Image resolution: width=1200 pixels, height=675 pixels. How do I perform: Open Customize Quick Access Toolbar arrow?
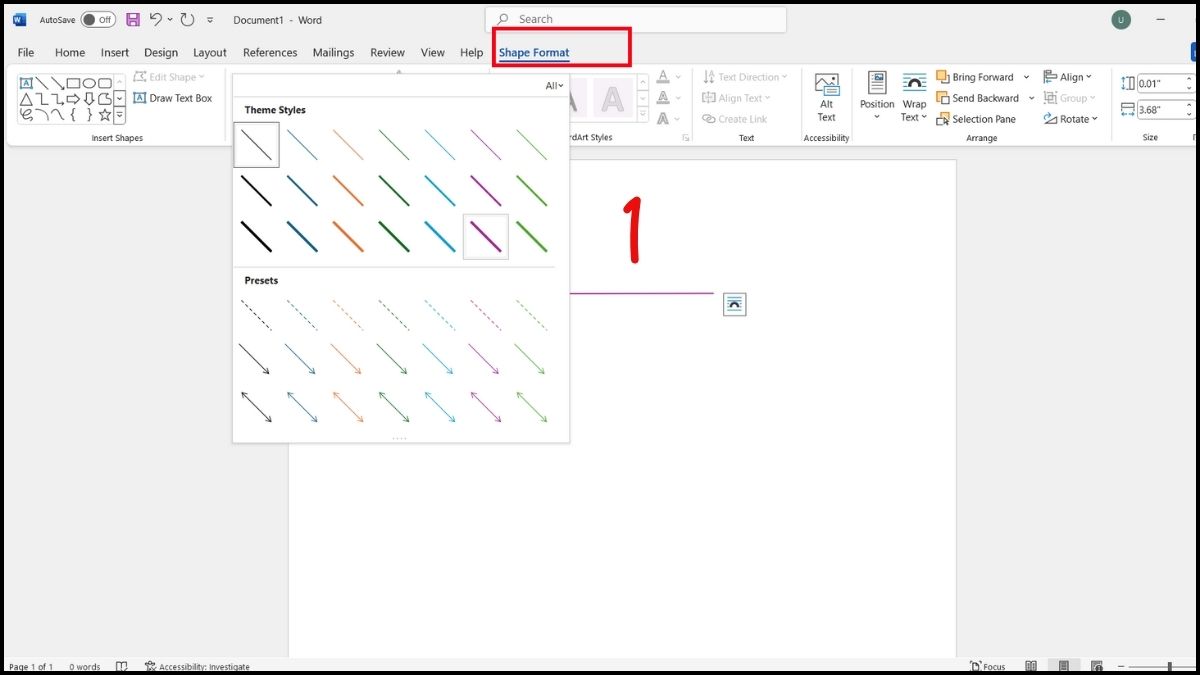[210, 20]
